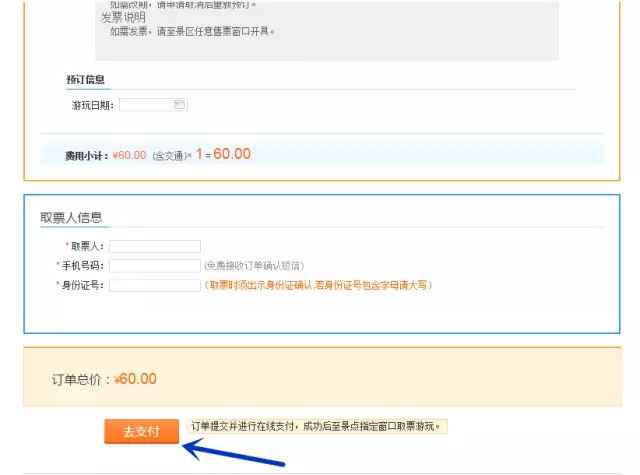Select the 身份证号 input field
This screenshot has height=475, width=640.
click(155, 285)
